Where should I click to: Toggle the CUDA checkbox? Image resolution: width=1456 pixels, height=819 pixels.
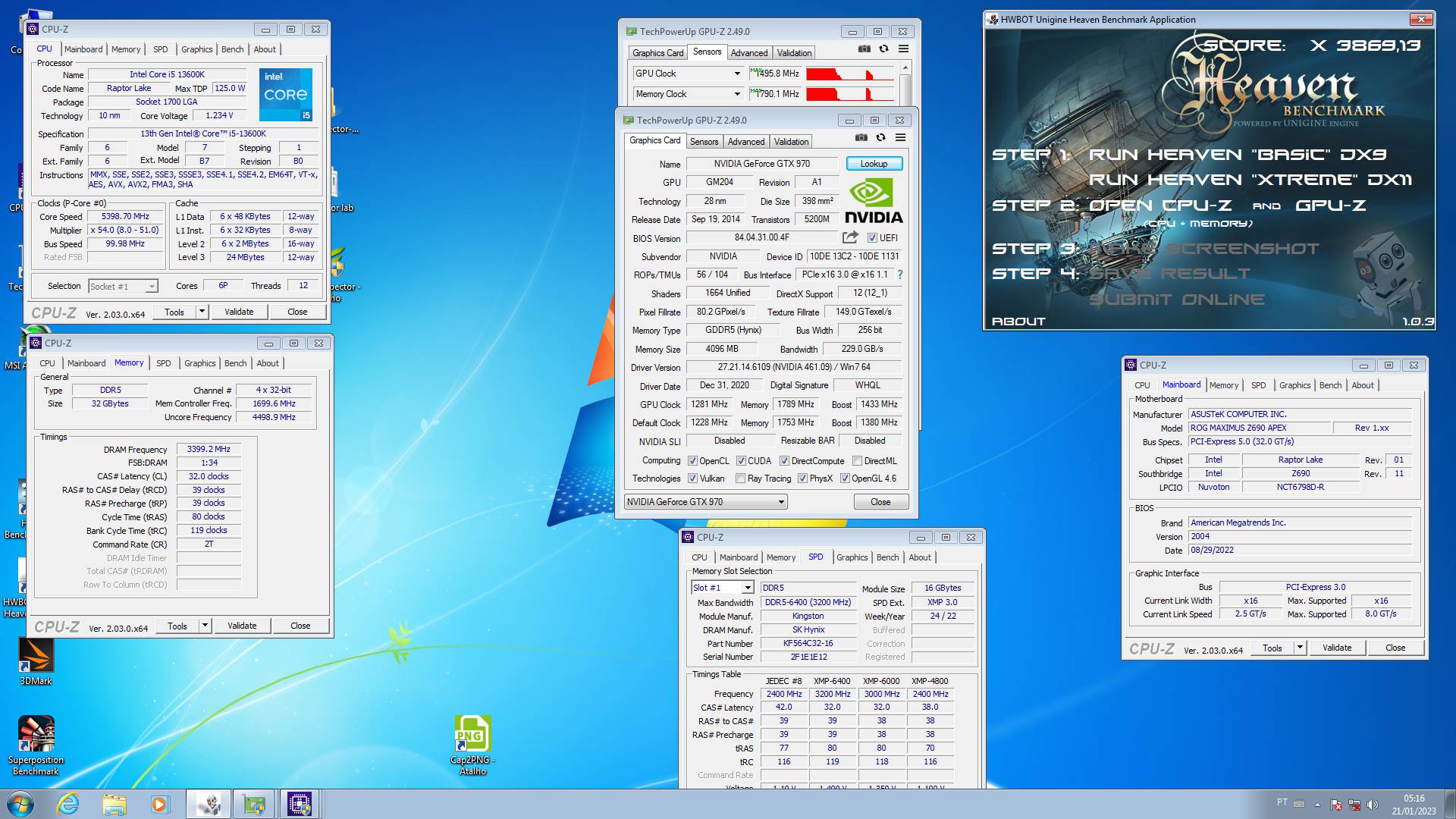741,461
